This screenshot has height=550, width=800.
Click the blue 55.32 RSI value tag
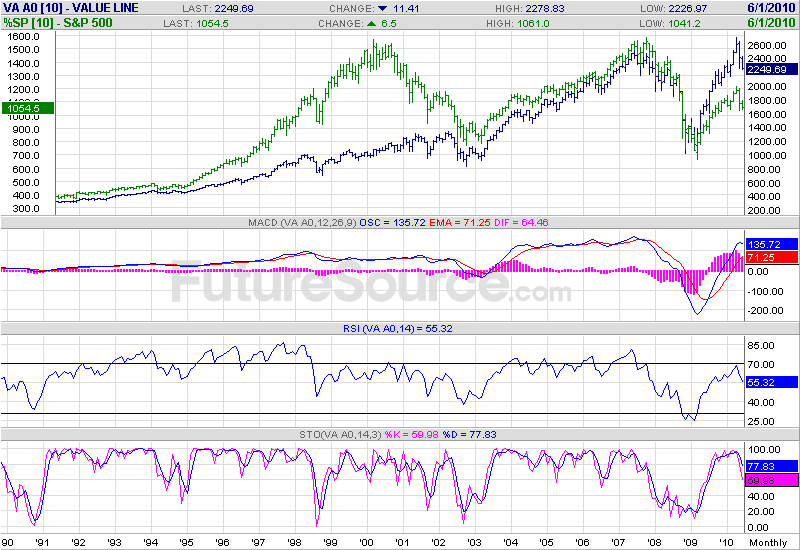[x=771, y=382]
